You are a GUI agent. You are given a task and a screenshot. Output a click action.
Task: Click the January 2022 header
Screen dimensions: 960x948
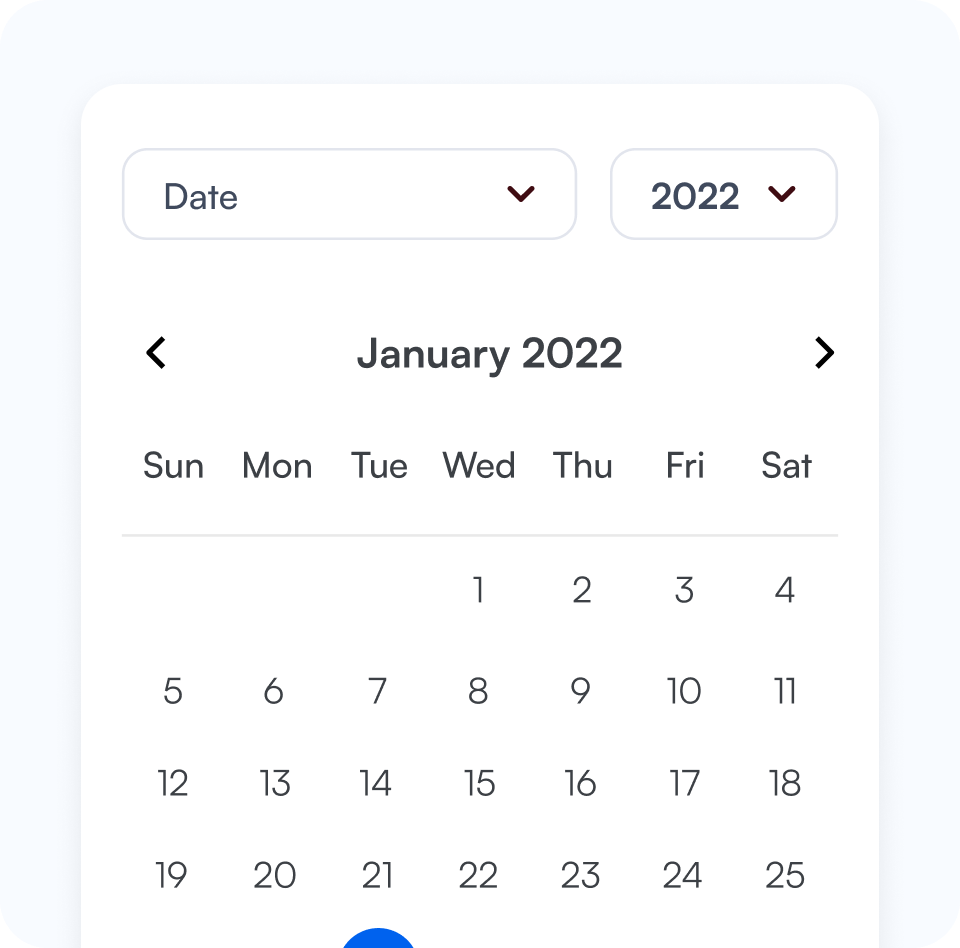[491, 353]
